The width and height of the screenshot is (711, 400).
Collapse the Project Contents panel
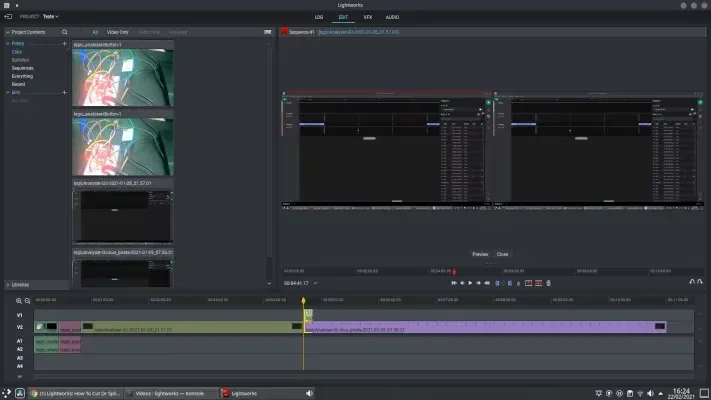click(x=8, y=32)
